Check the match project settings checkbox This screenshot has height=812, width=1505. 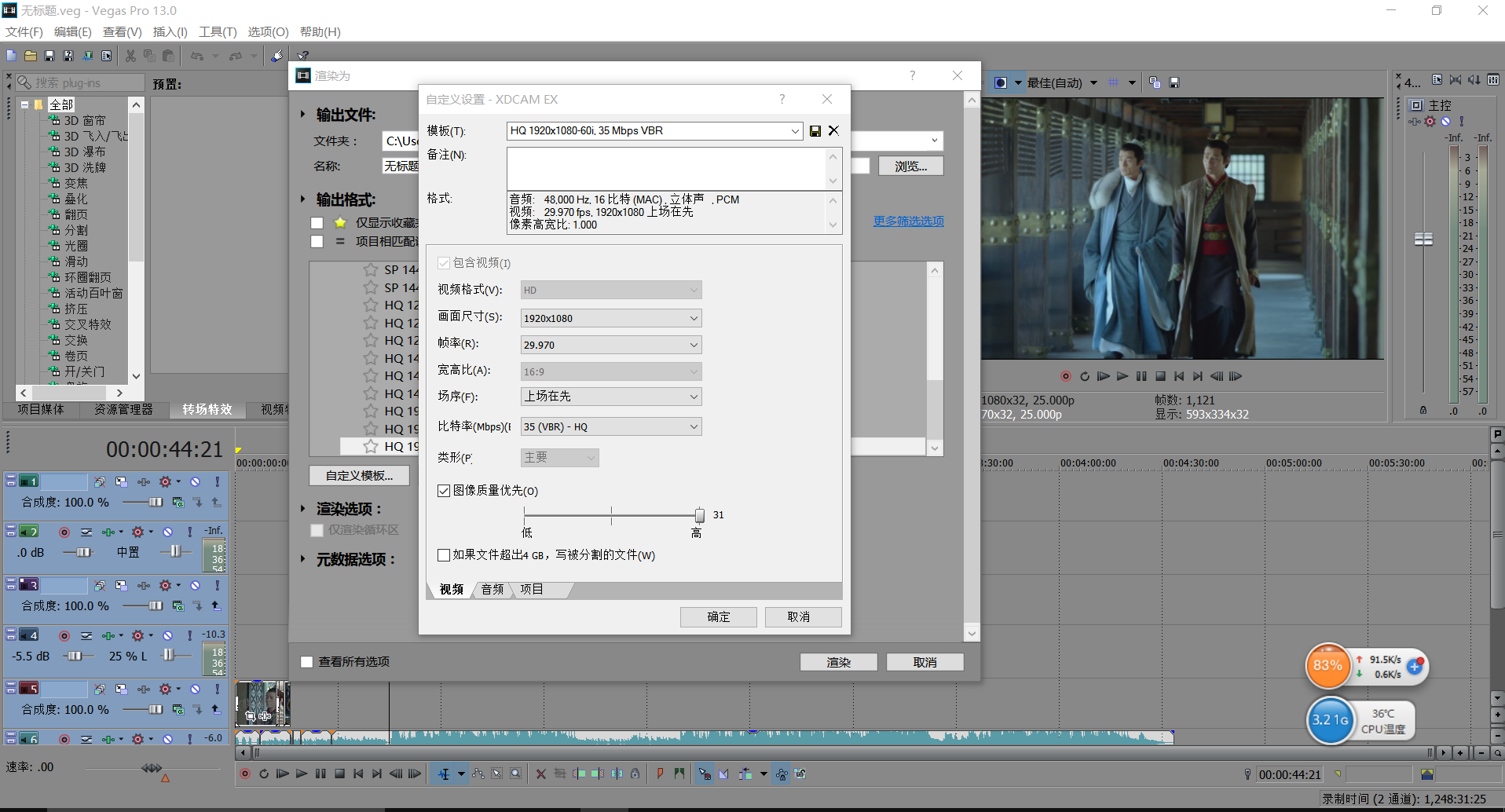point(317,242)
